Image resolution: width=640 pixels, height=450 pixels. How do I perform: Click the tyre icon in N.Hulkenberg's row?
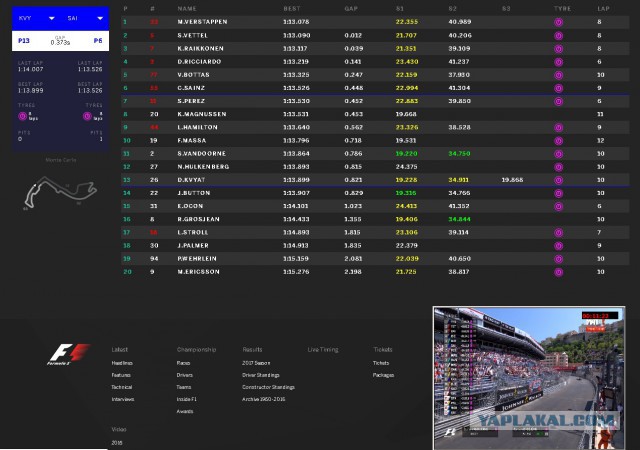pos(558,167)
